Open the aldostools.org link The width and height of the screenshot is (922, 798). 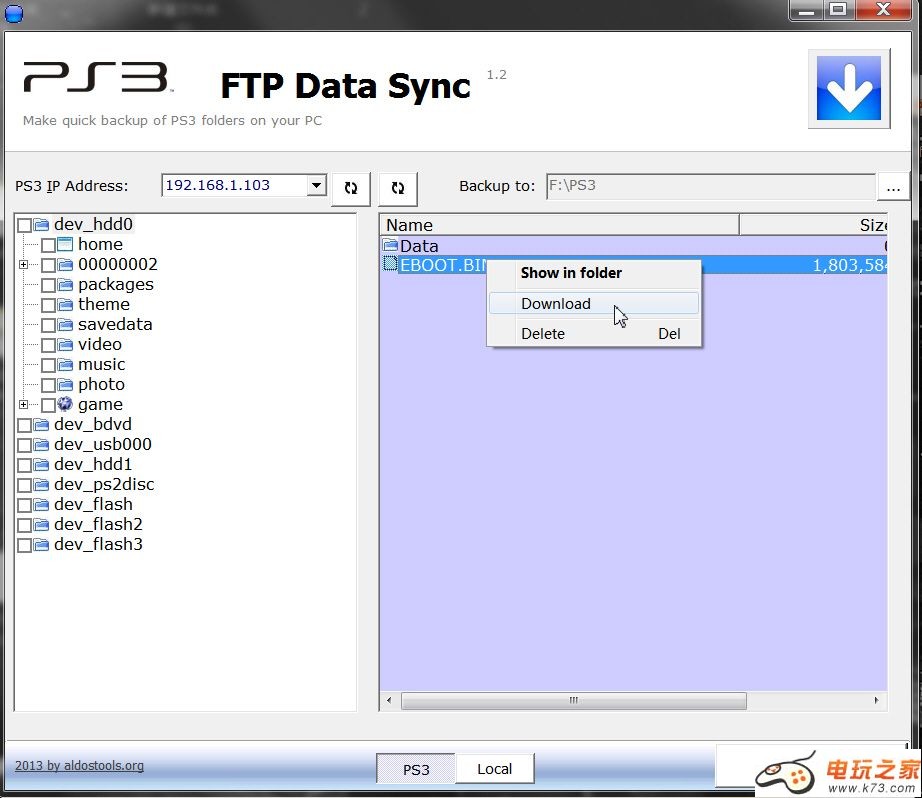[x=79, y=766]
